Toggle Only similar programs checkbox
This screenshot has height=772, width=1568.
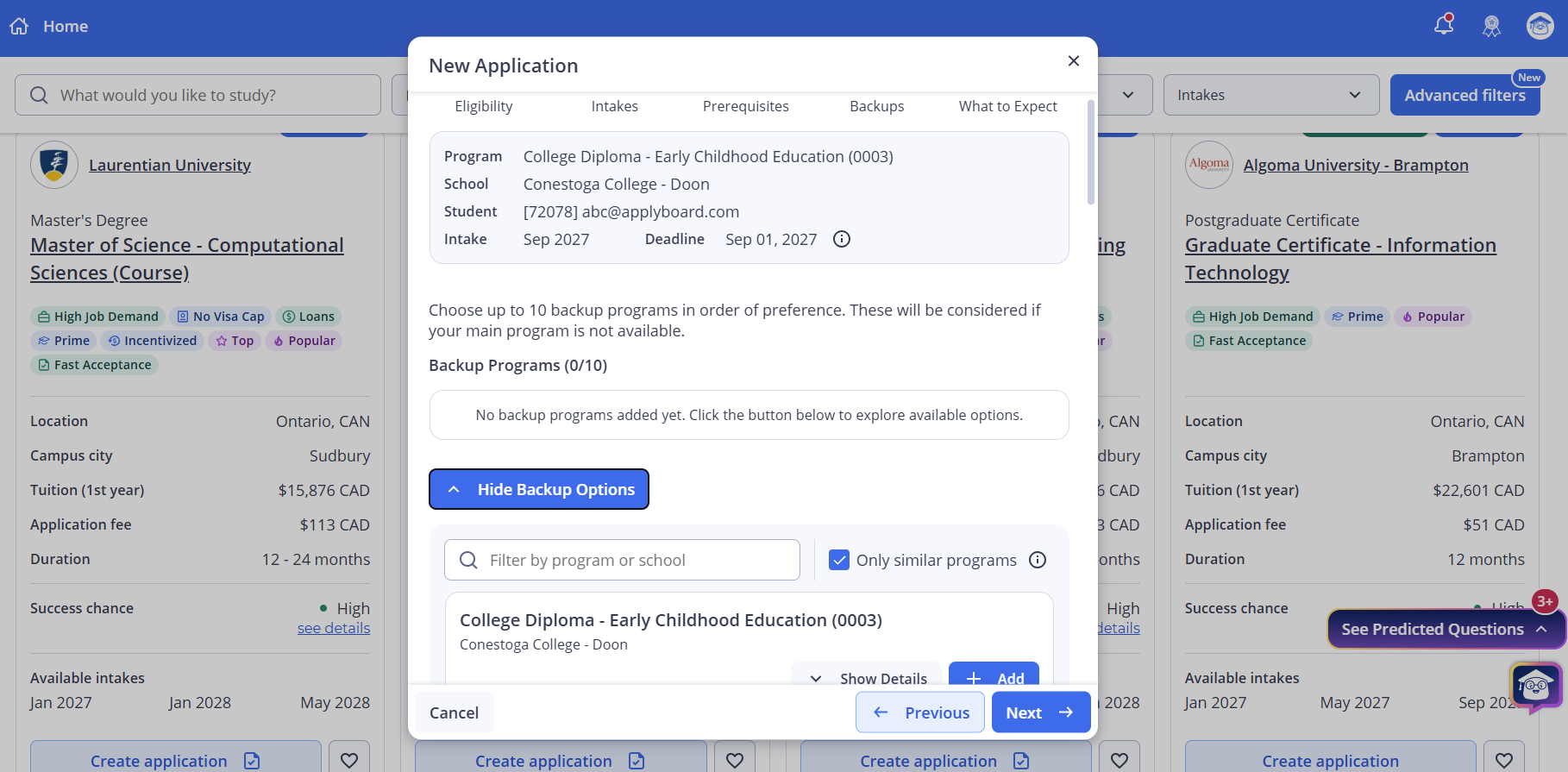(x=839, y=560)
